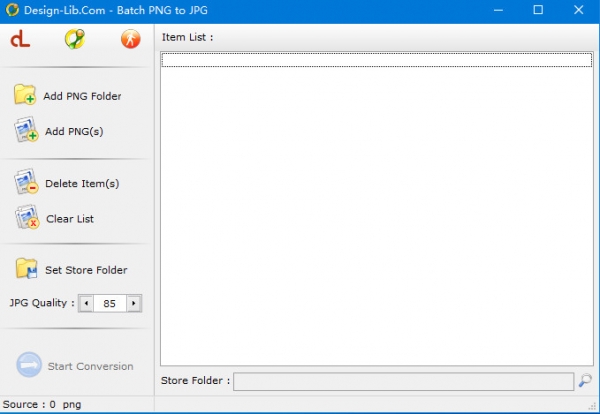Click the 'JPG Quality :' label

(x=42, y=303)
